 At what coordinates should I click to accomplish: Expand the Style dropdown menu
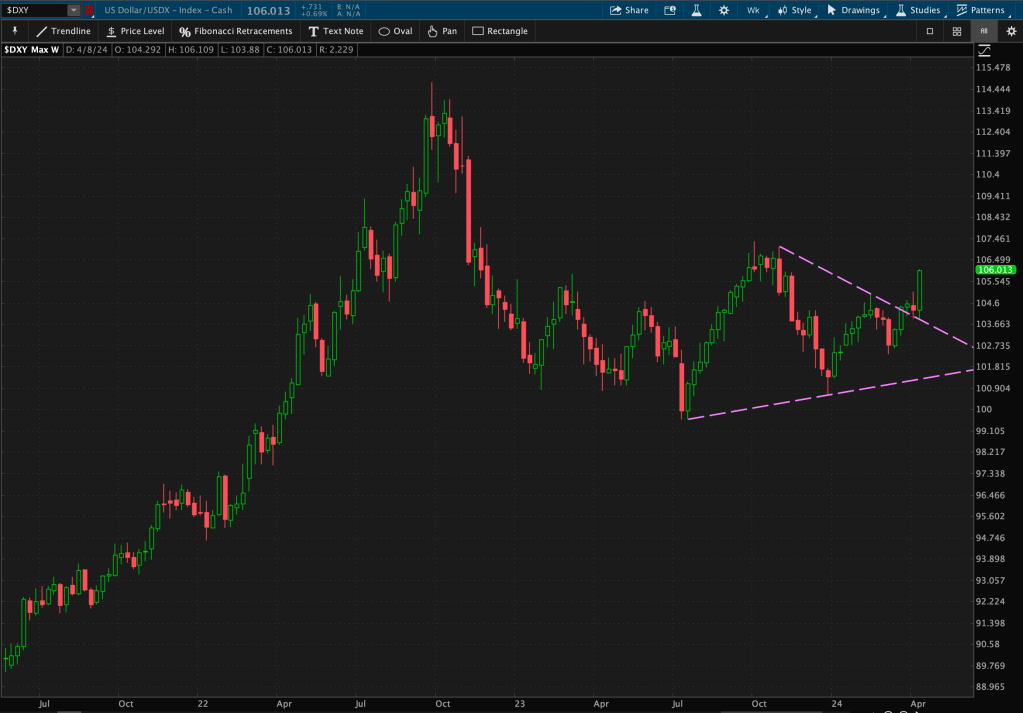(x=795, y=10)
